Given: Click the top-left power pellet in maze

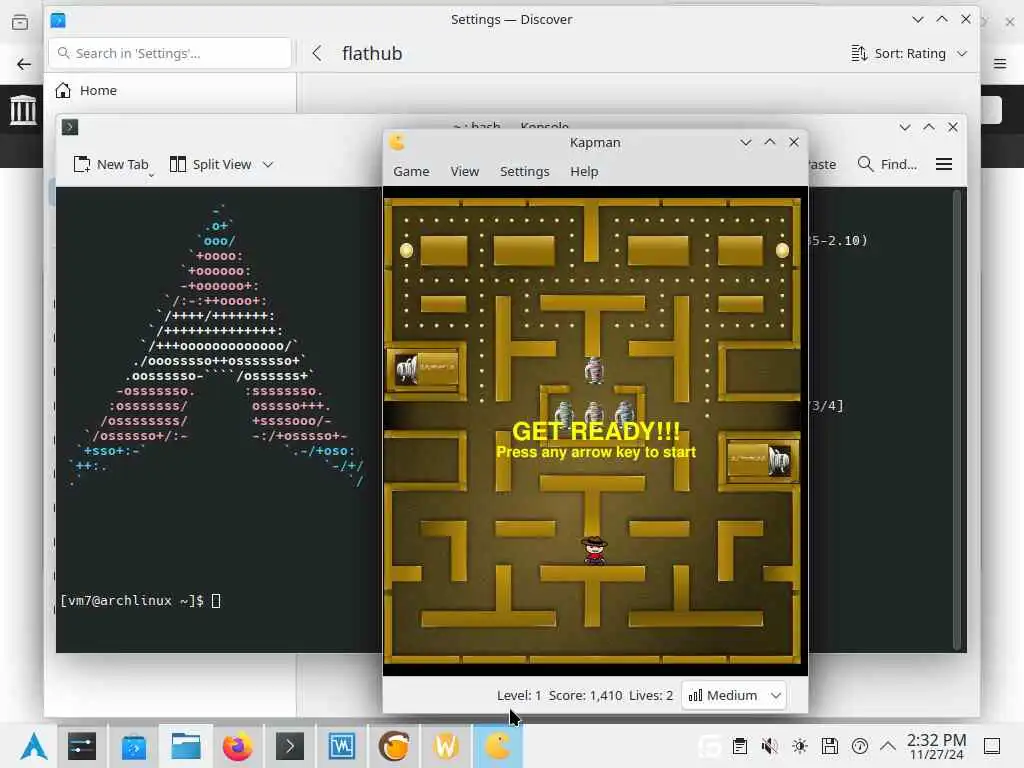Looking at the screenshot, I should point(406,250).
